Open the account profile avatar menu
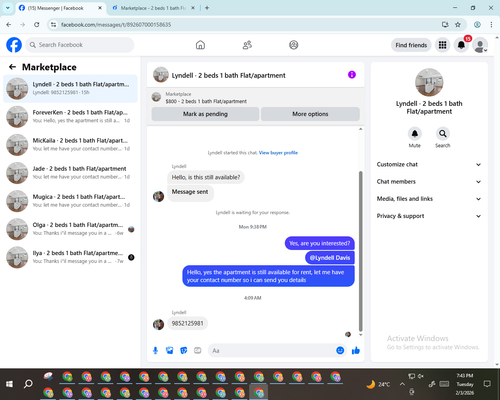This screenshot has width=500, height=400. [480, 45]
